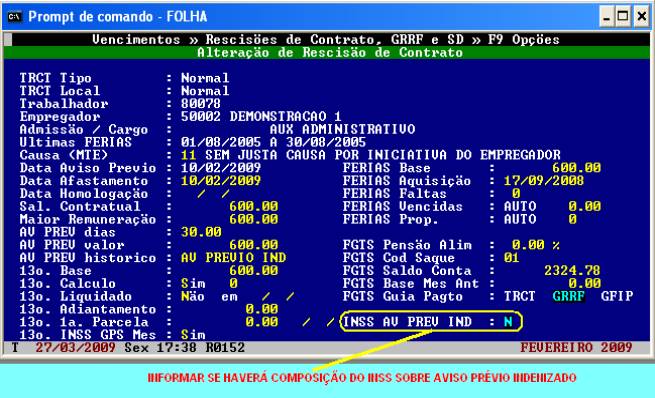Click the 13o. Liquidado Não value

click(193, 297)
